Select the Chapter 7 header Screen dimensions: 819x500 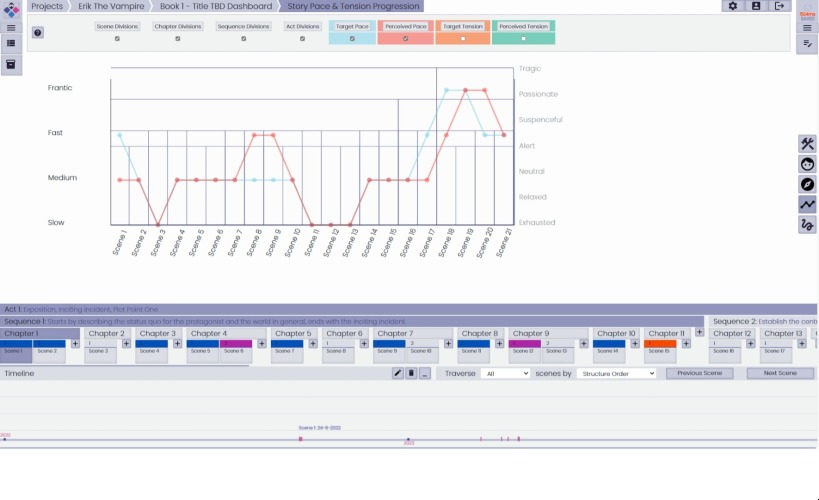click(x=413, y=333)
